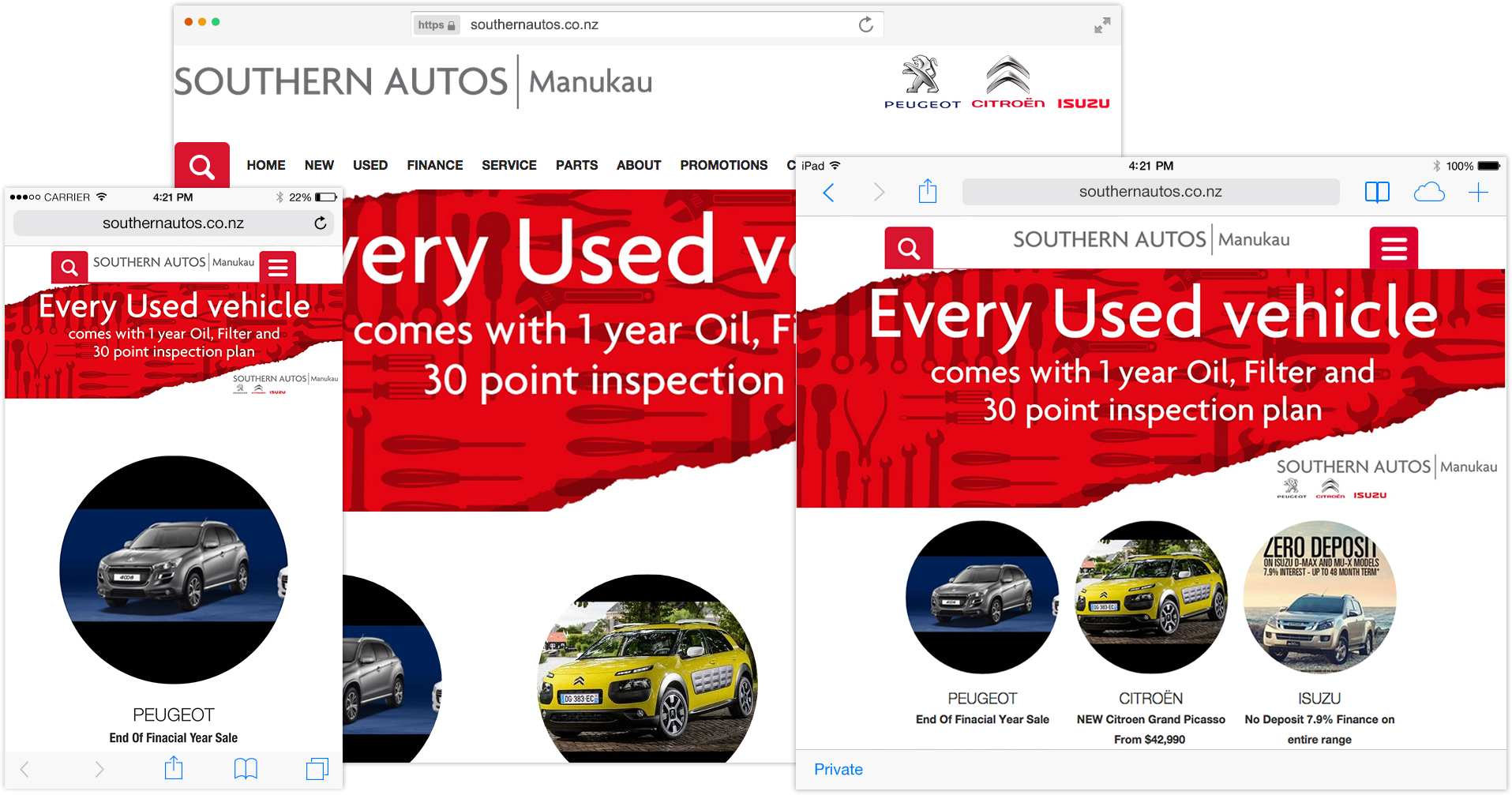The image size is (1512, 795).
Task: Tap the bookmarks book icon on iPhone toolbar
Action: coord(246,769)
